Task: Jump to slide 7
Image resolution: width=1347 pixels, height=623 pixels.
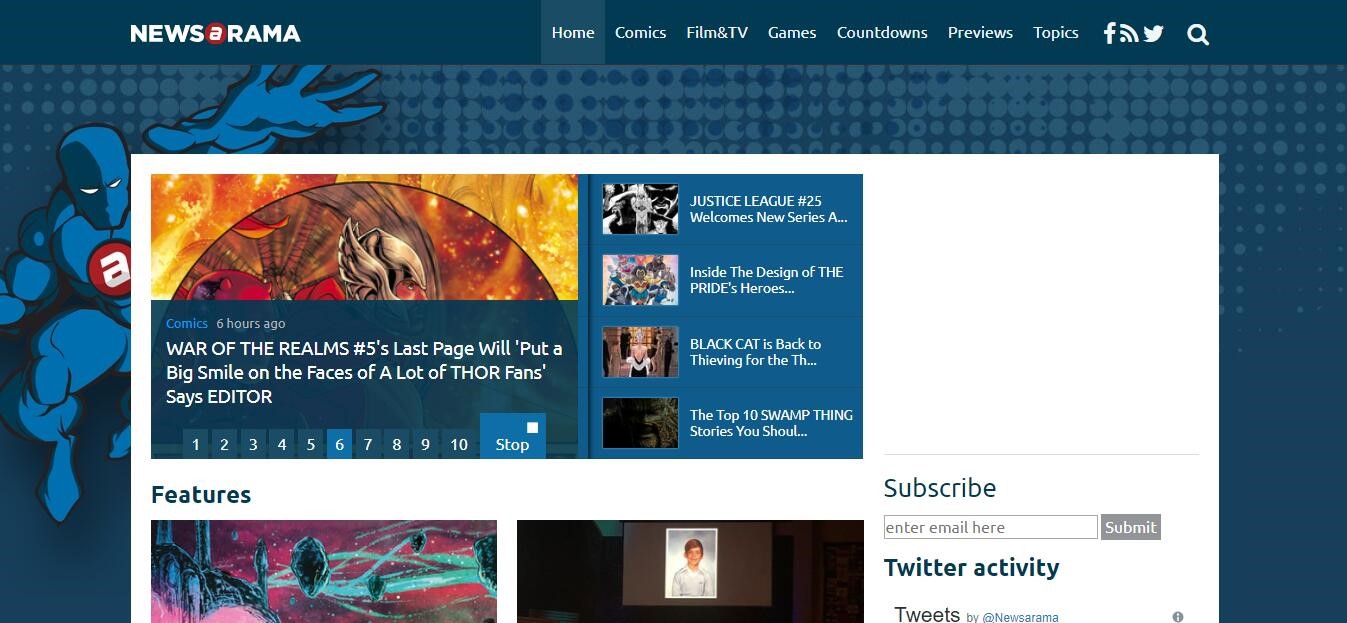Action: pyautogui.click(x=368, y=444)
